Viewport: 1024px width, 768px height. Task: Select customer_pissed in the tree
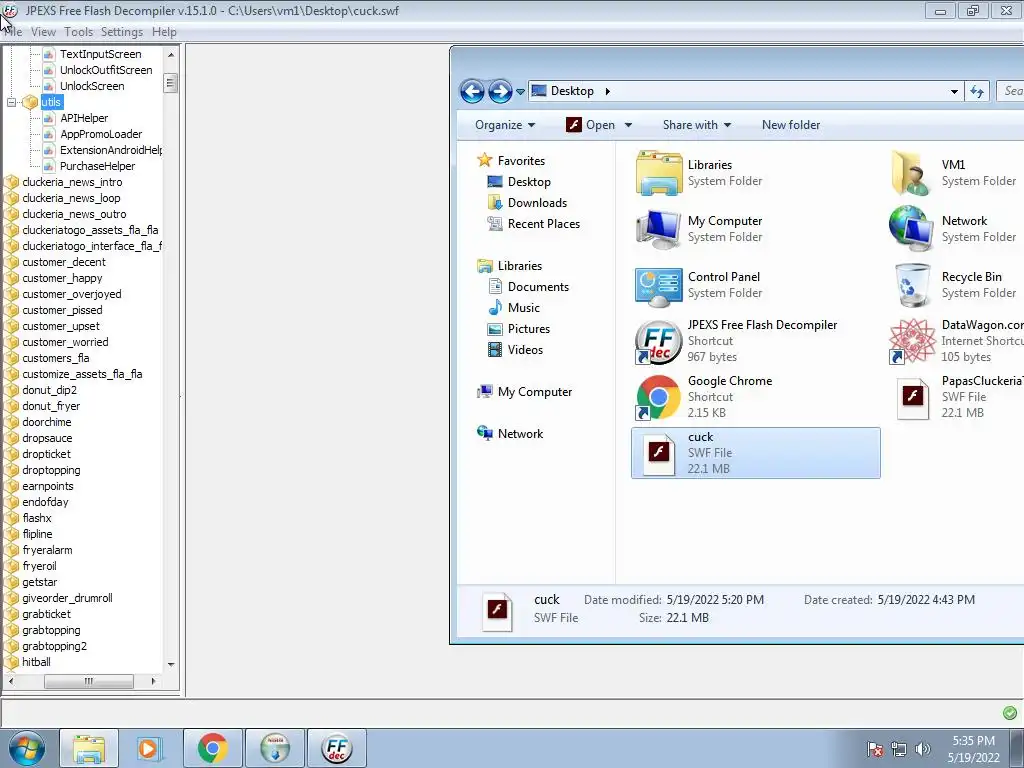62,310
